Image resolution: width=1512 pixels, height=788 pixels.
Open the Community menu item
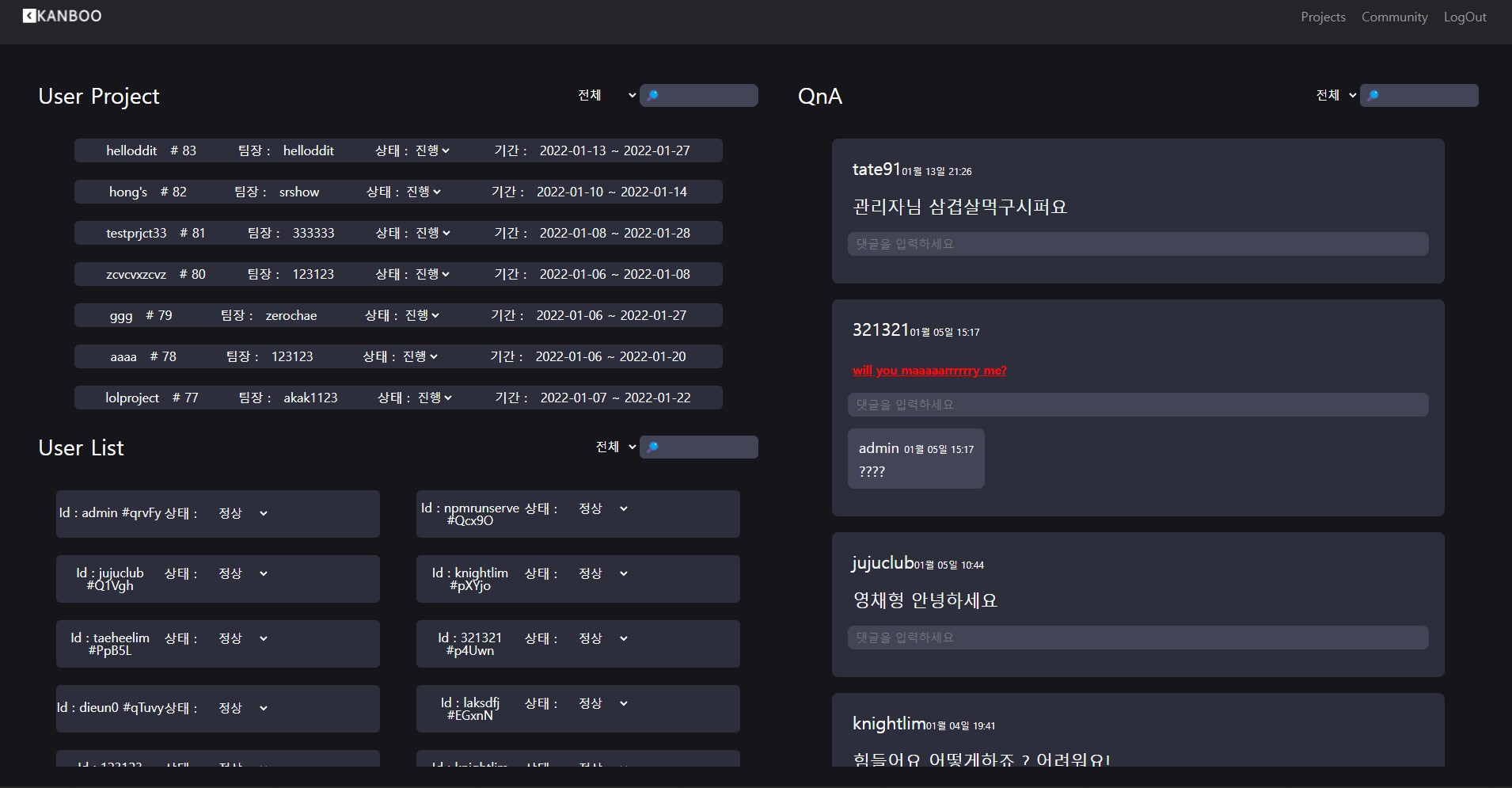pyautogui.click(x=1394, y=17)
